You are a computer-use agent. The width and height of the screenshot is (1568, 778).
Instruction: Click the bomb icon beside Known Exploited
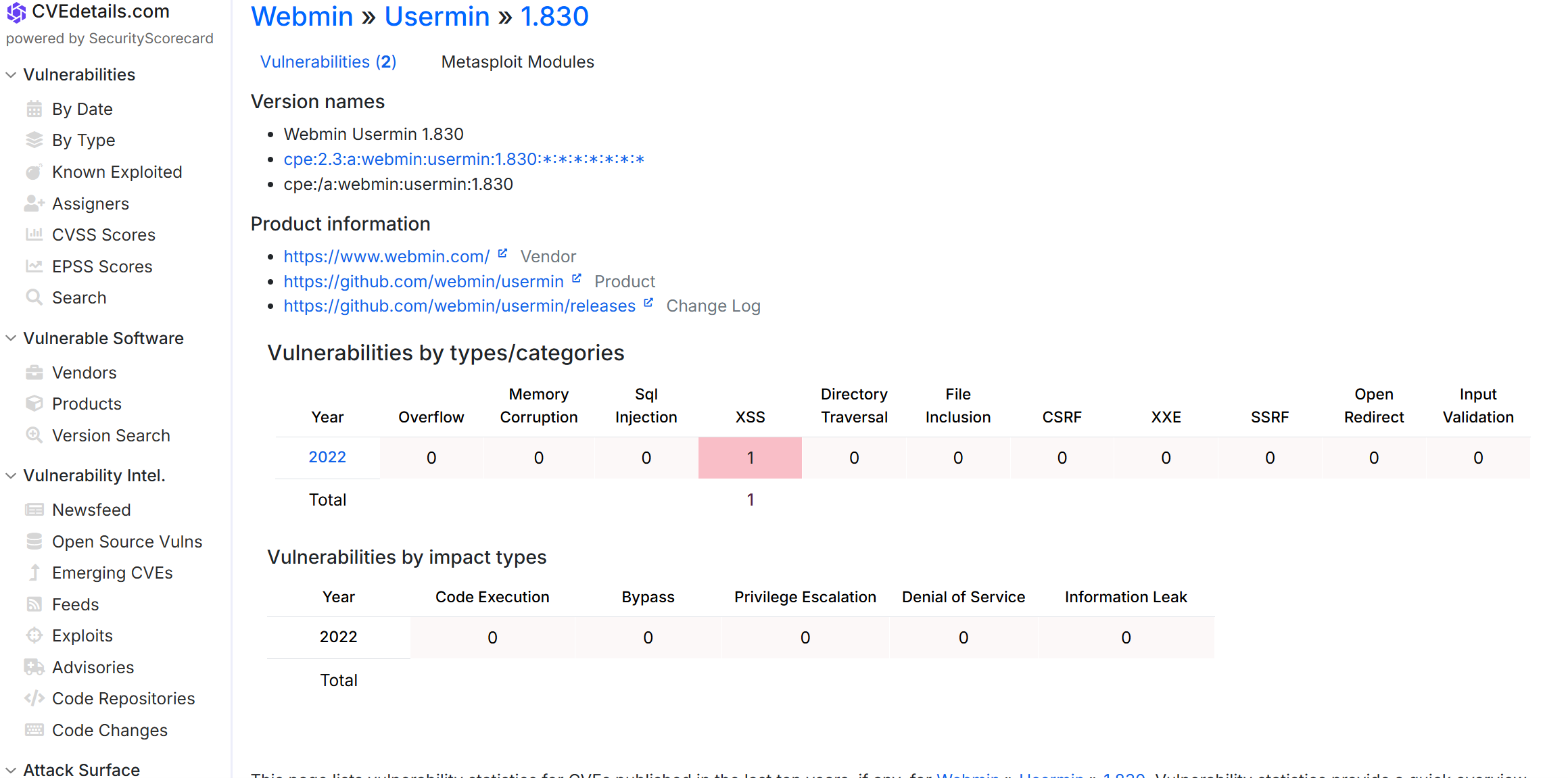coord(34,172)
